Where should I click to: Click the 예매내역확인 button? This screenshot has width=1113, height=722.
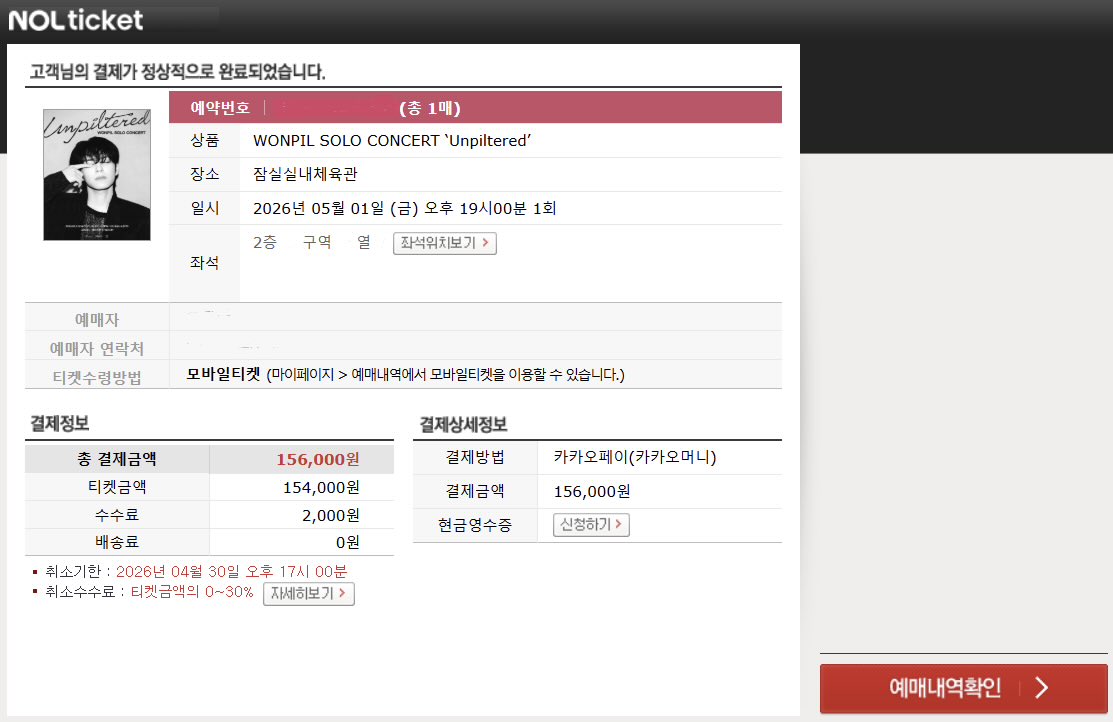coord(963,688)
